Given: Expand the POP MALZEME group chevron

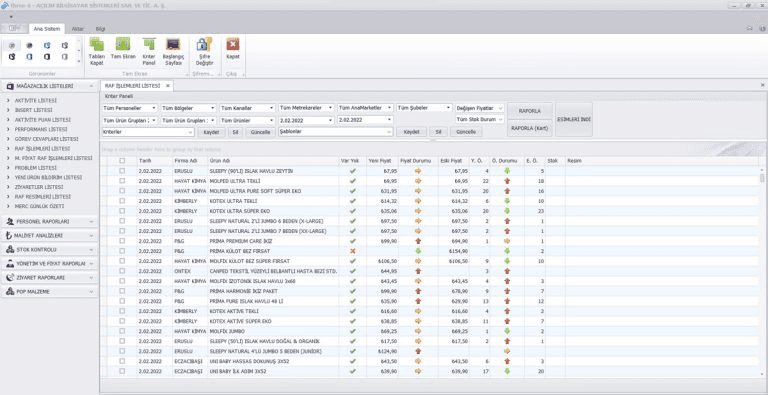Looking at the screenshot, I should (92, 292).
